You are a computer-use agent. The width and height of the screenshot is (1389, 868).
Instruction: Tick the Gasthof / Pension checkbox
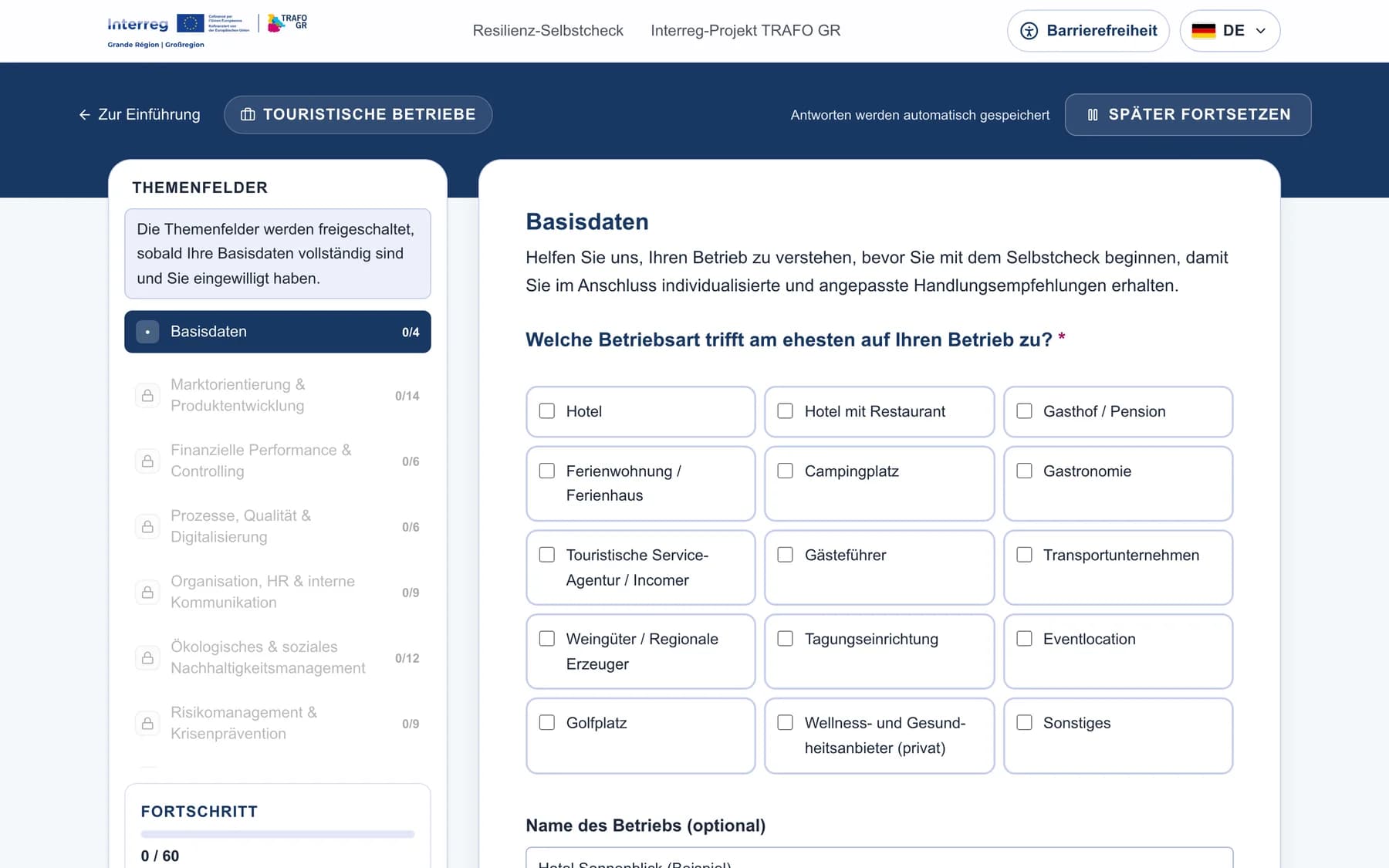tap(1025, 411)
